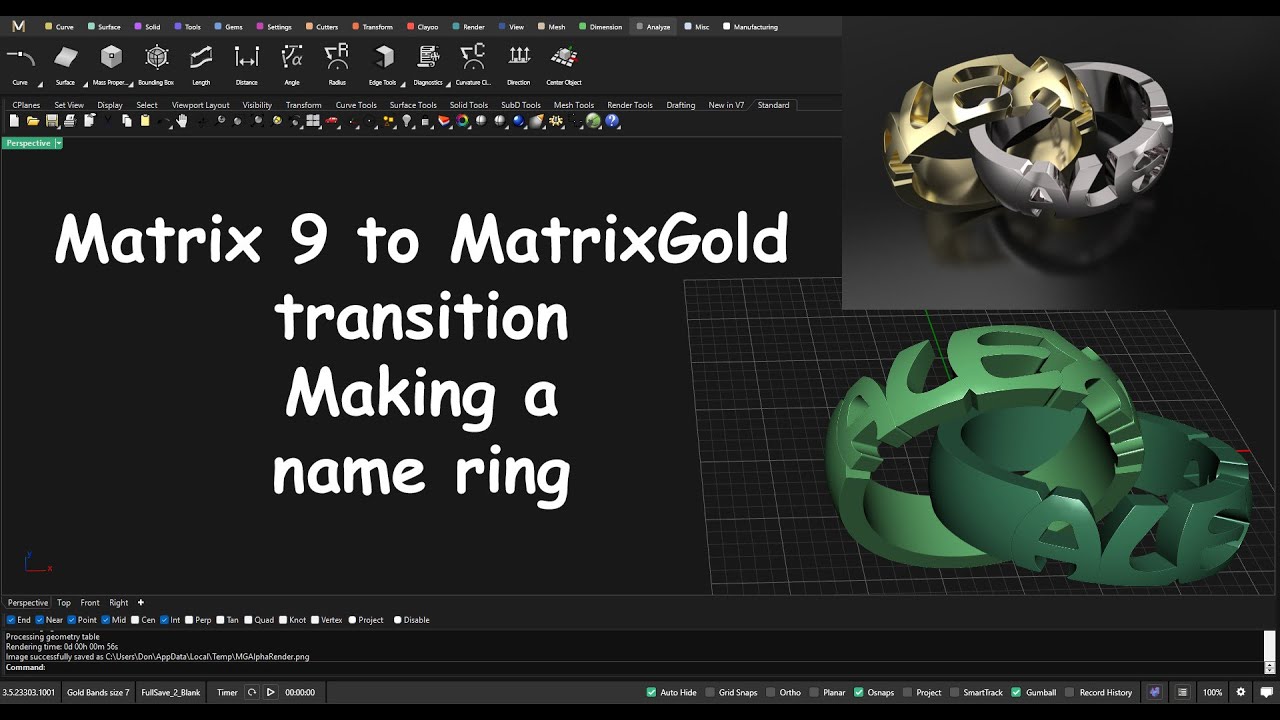
Task: Open the Diagnostics tool icon
Action: point(428,57)
